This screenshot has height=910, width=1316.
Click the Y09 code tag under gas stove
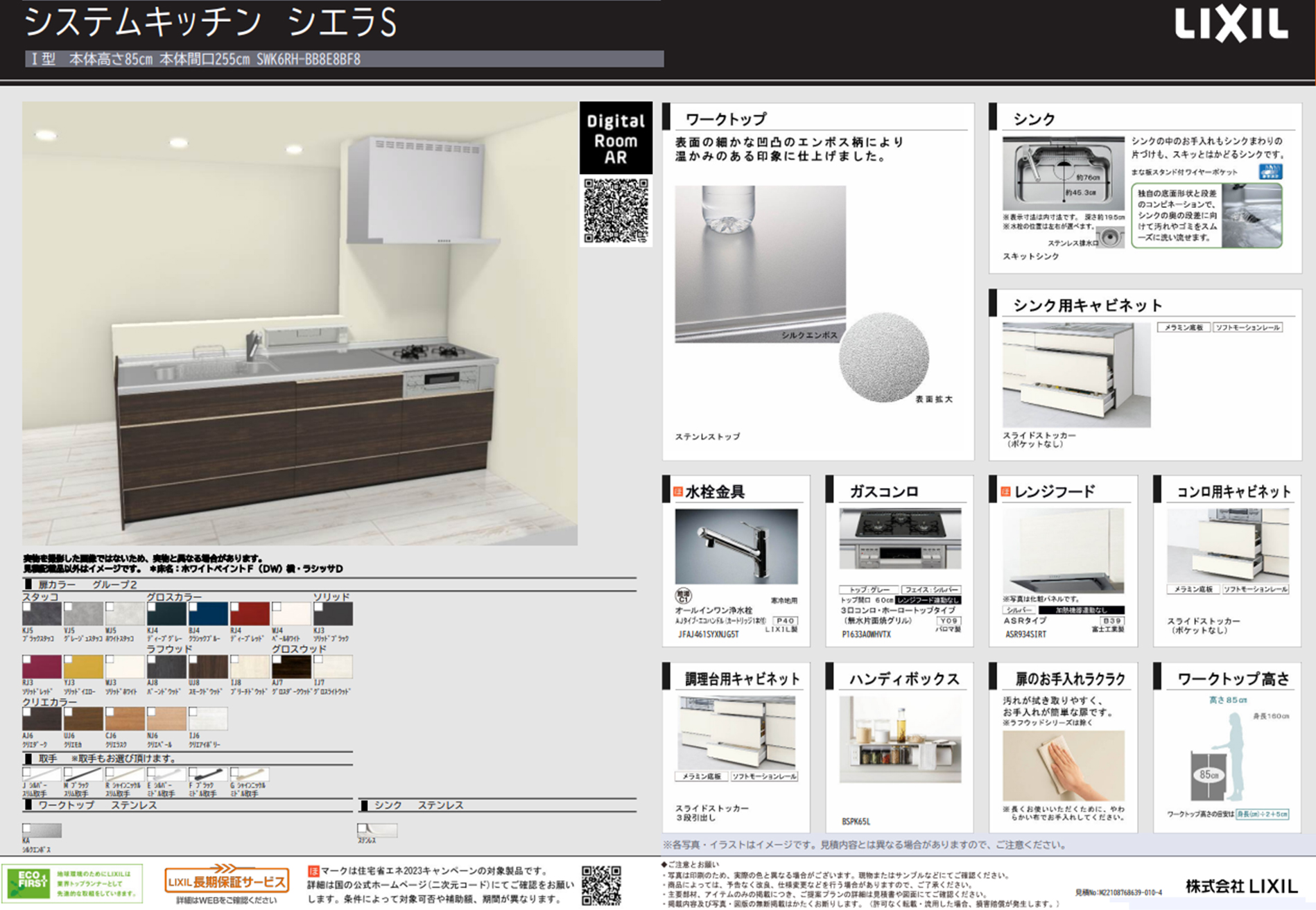point(949,620)
